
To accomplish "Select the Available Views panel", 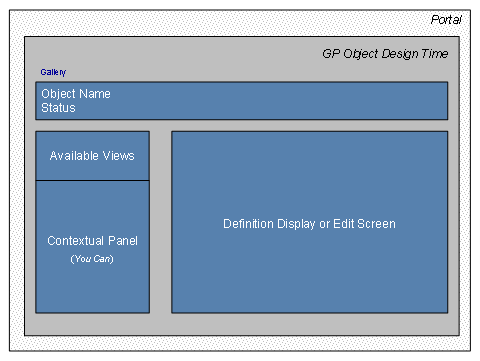I will pos(92,156).
